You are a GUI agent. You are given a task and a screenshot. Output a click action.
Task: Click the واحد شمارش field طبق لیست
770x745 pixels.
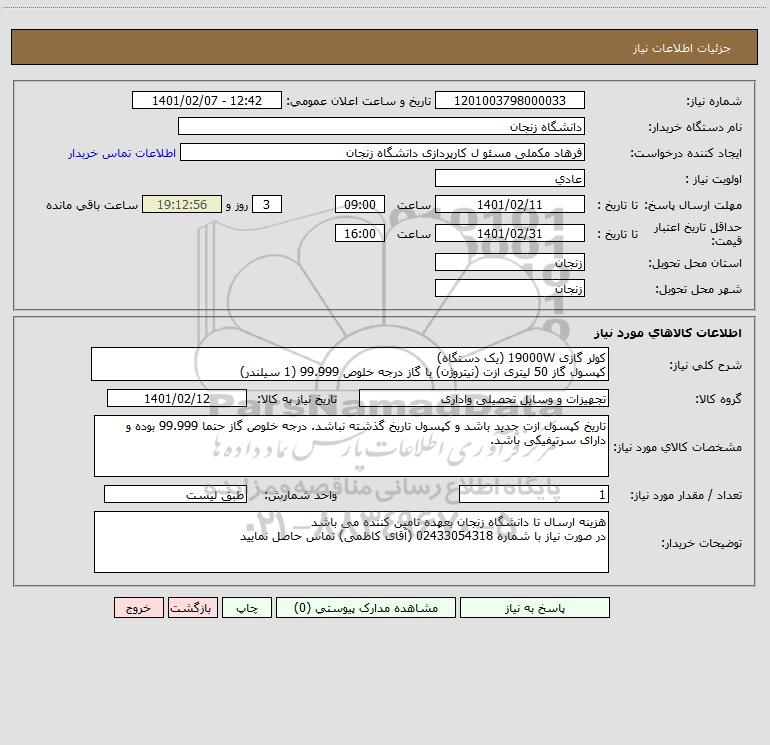[x=175, y=494]
